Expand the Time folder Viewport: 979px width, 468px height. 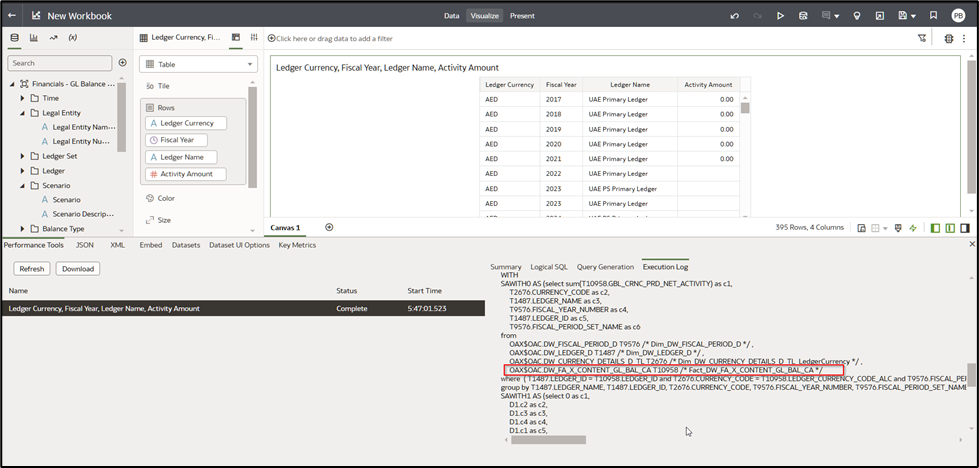22,98
